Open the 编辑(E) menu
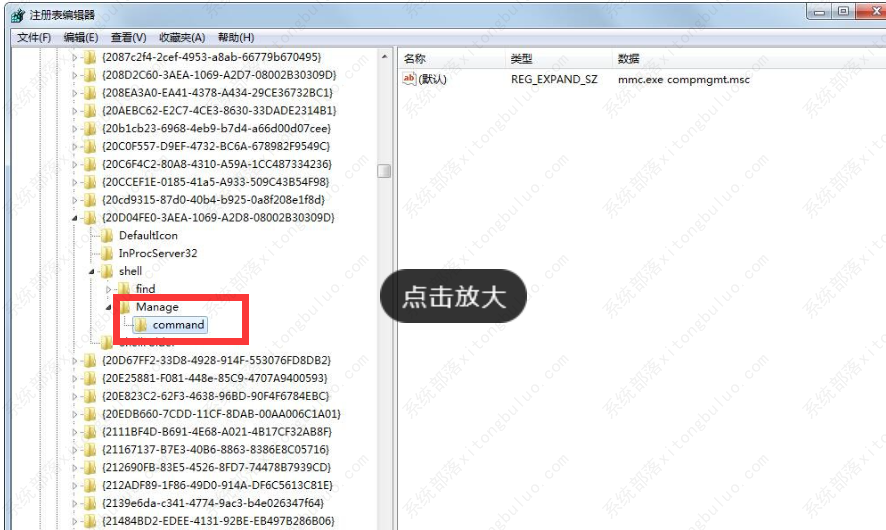Image resolution: width=886 pixels, height=530 pixels. 81,37
